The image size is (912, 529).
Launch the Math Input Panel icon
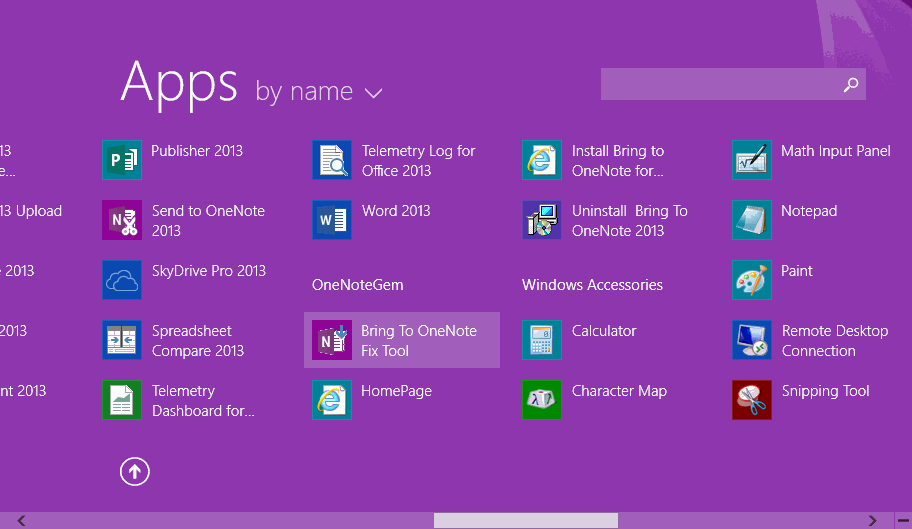click(x=751, y=160)
